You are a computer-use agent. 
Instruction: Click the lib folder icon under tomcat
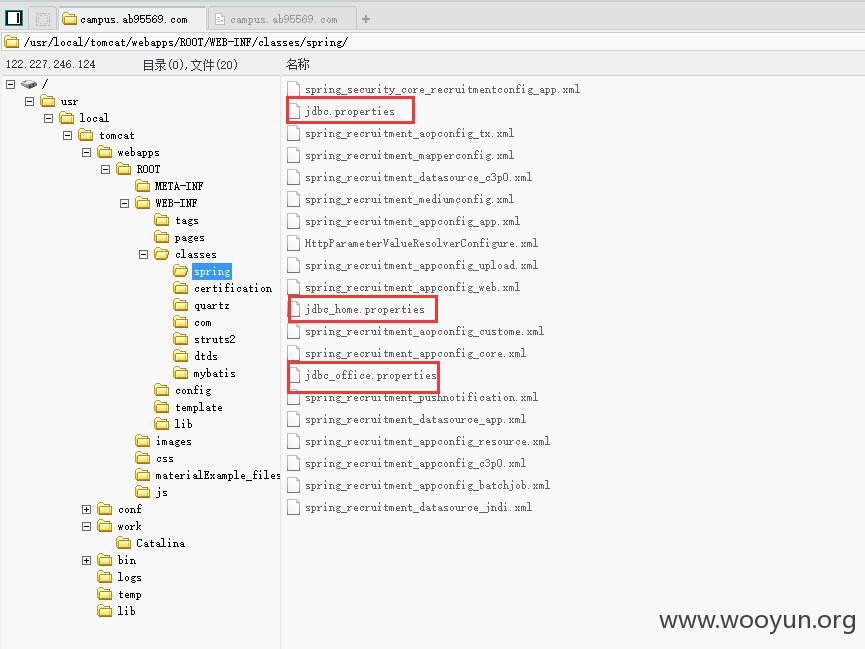click(x=104, y=611)
